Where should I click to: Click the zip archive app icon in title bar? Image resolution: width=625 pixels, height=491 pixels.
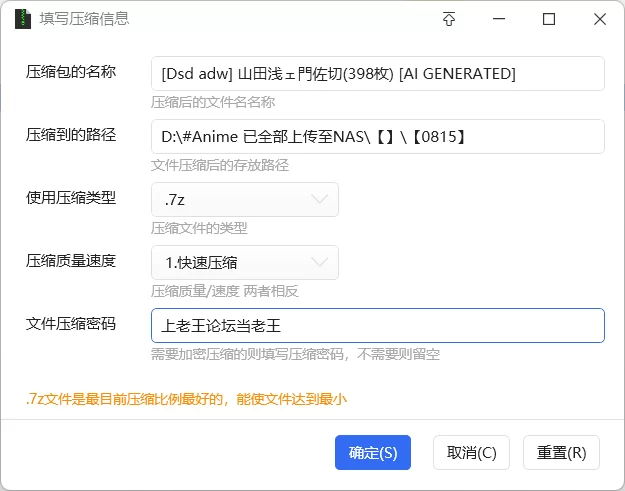click(x=23, y=19)
